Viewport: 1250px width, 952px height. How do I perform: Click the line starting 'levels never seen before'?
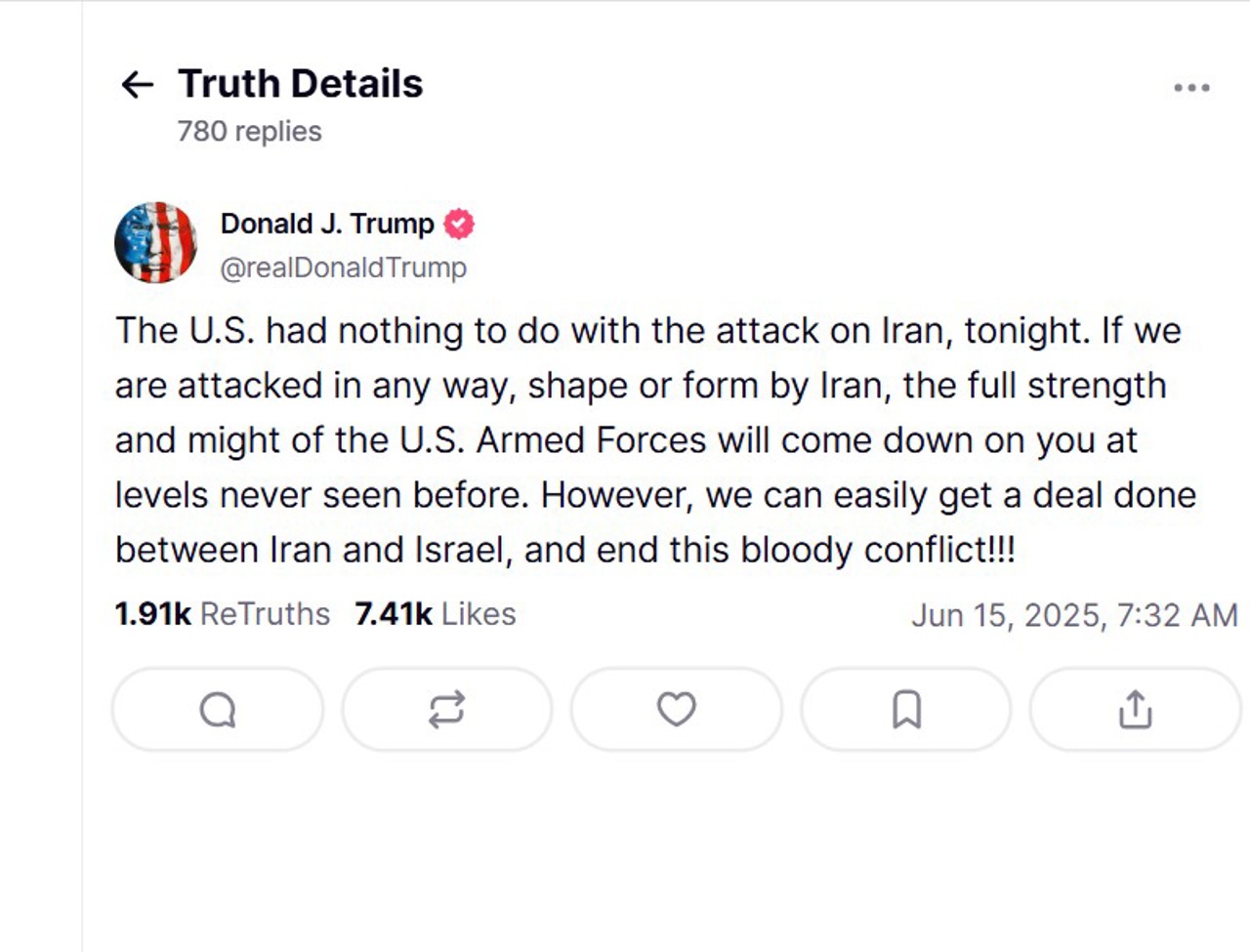click(x=654, y=495)
